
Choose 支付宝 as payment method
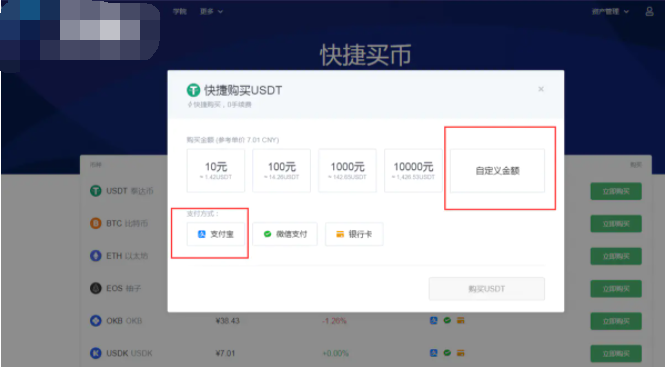(216, 234)
